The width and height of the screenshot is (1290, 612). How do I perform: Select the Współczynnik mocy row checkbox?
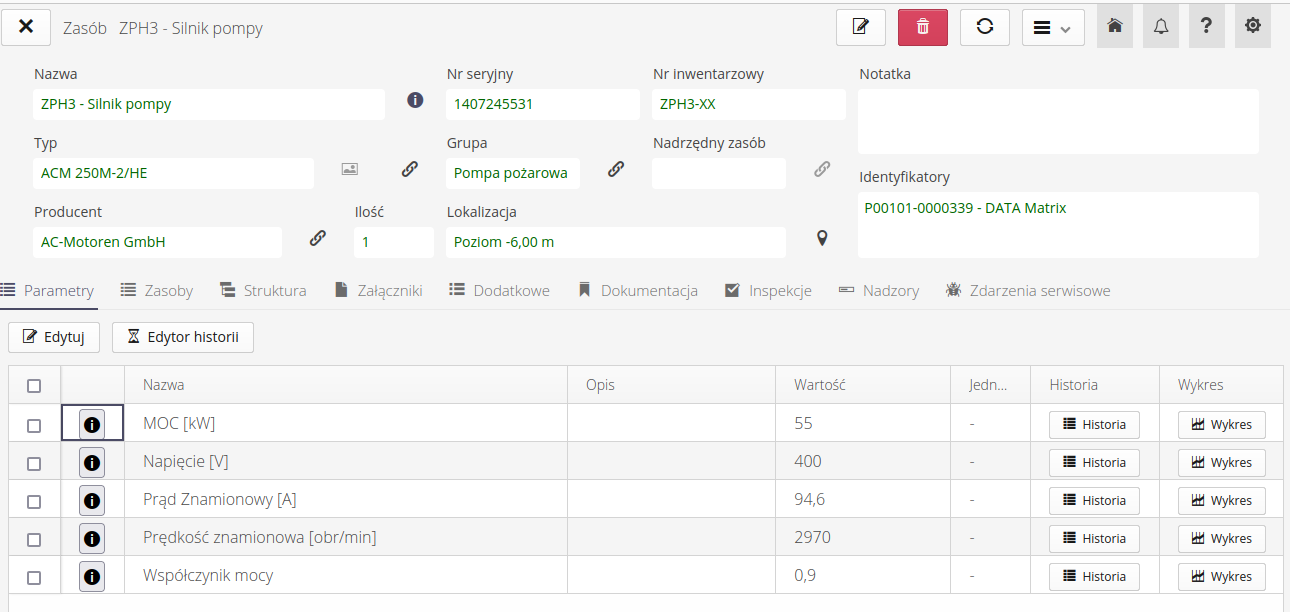[x=34, y=578]
